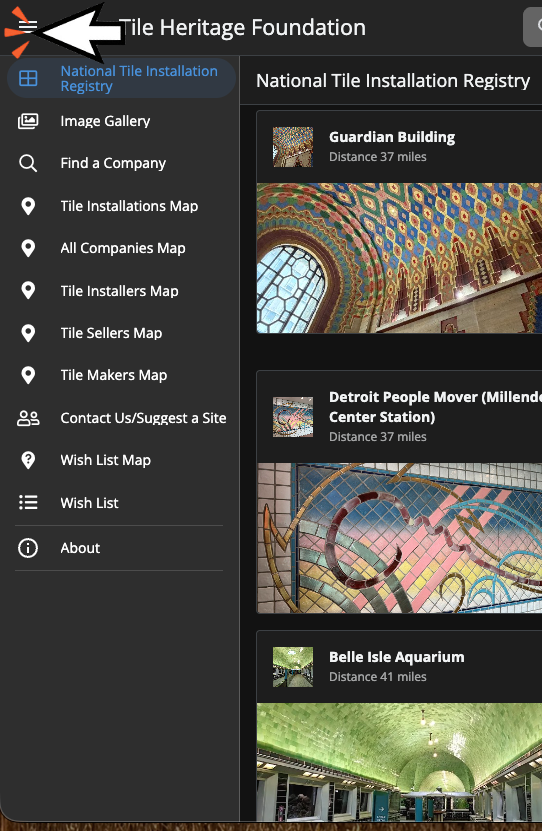The width and height of the screenshot is (542, 831).
Task: Click the Tile Sellers Map pin icon
Action: click(28, 333)
